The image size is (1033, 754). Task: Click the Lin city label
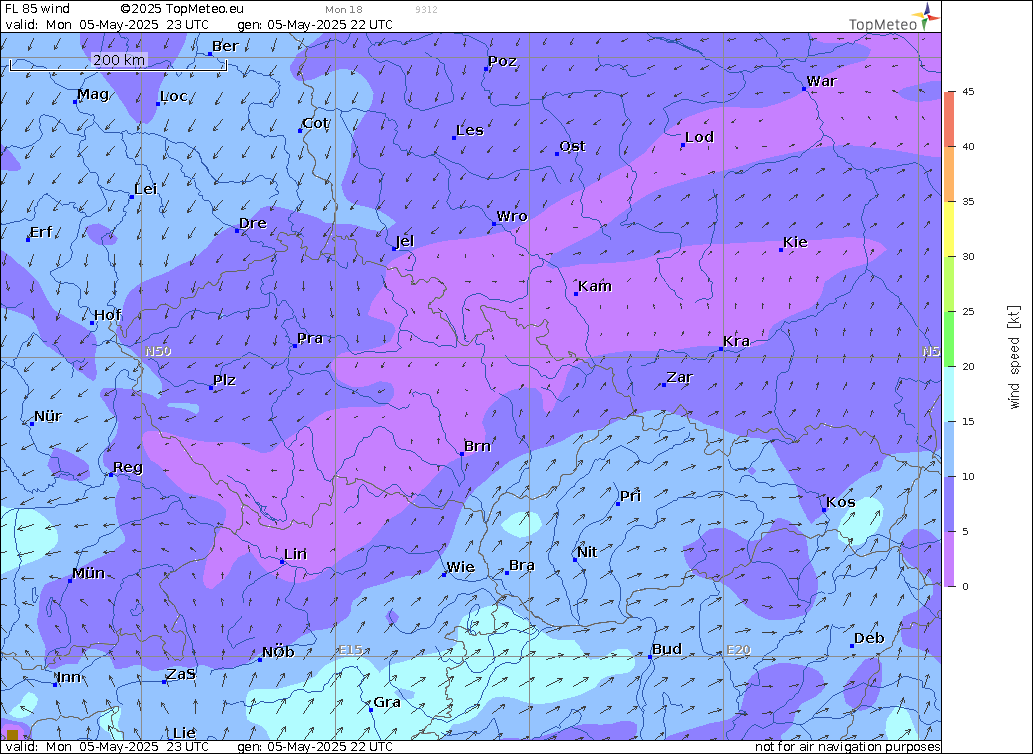[x=296, y=554]
